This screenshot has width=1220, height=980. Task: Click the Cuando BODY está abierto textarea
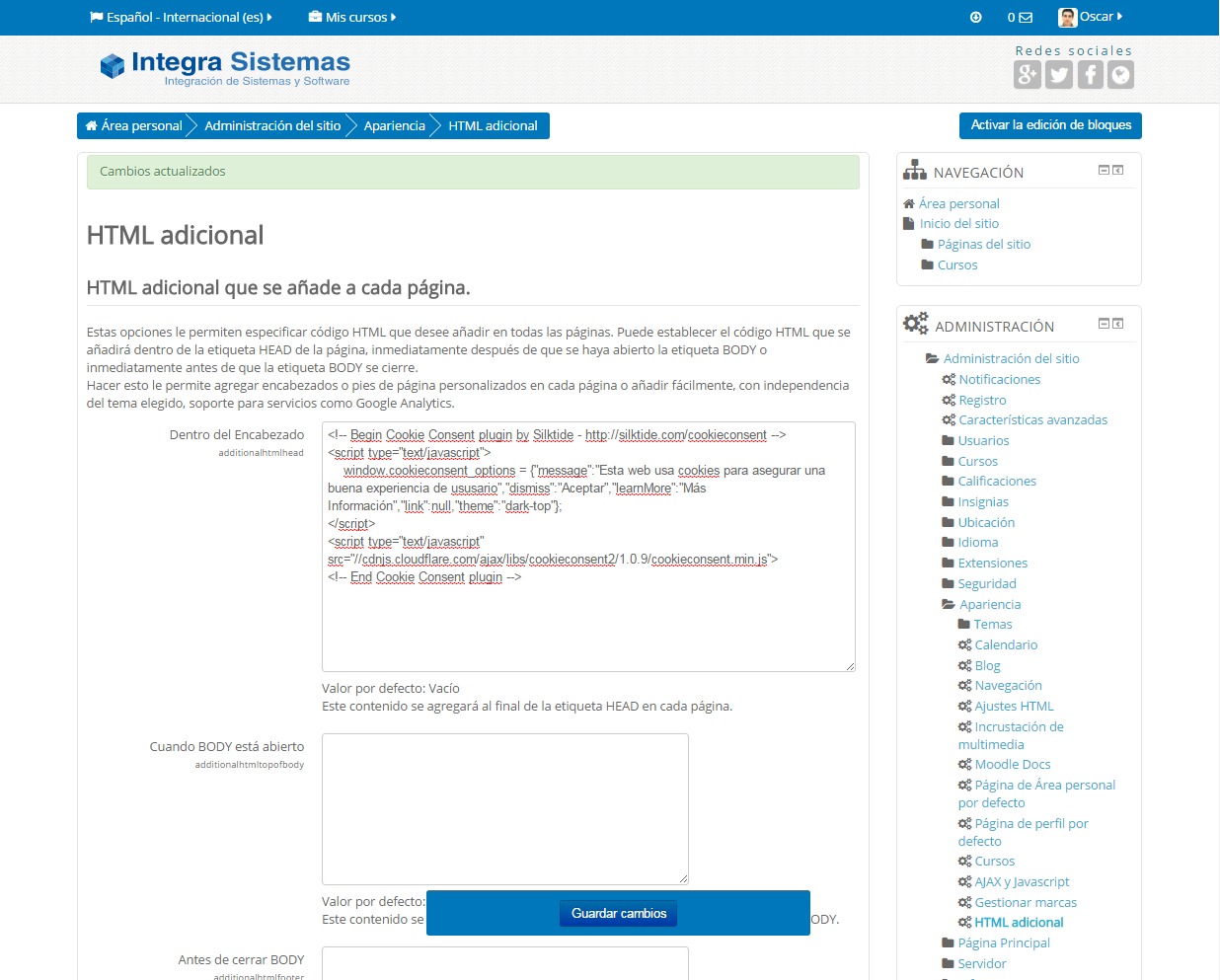pyautogui.click(x=505, y=808)
